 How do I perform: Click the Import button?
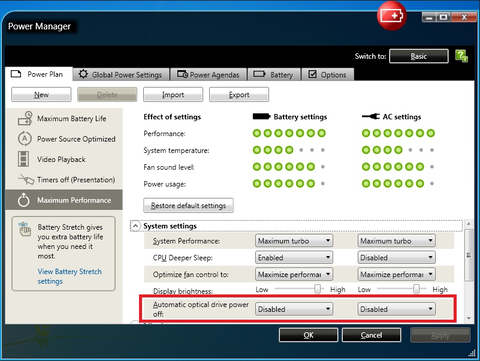point(173,95)
